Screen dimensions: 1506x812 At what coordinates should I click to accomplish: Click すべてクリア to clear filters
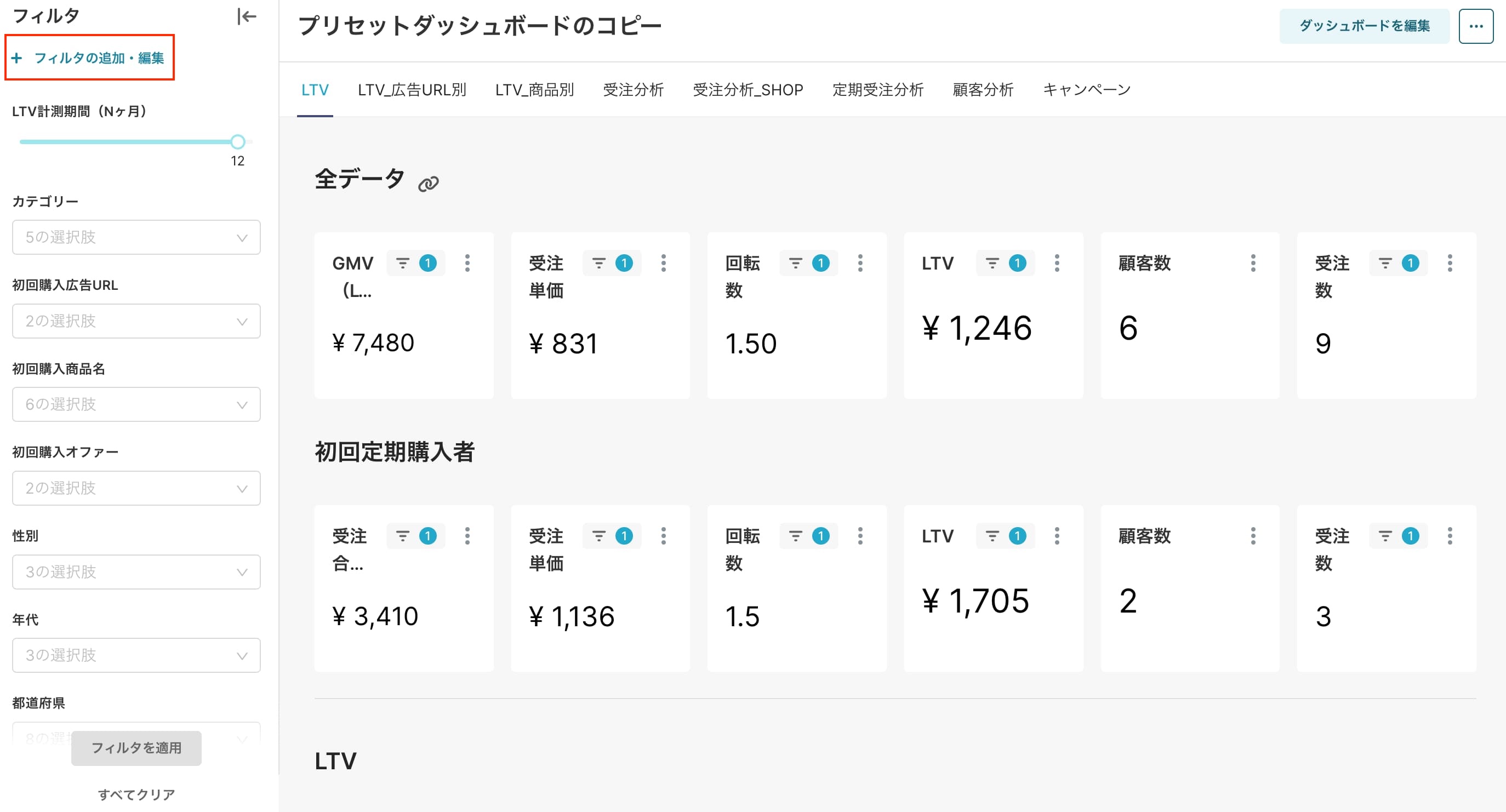coord(136,794)
